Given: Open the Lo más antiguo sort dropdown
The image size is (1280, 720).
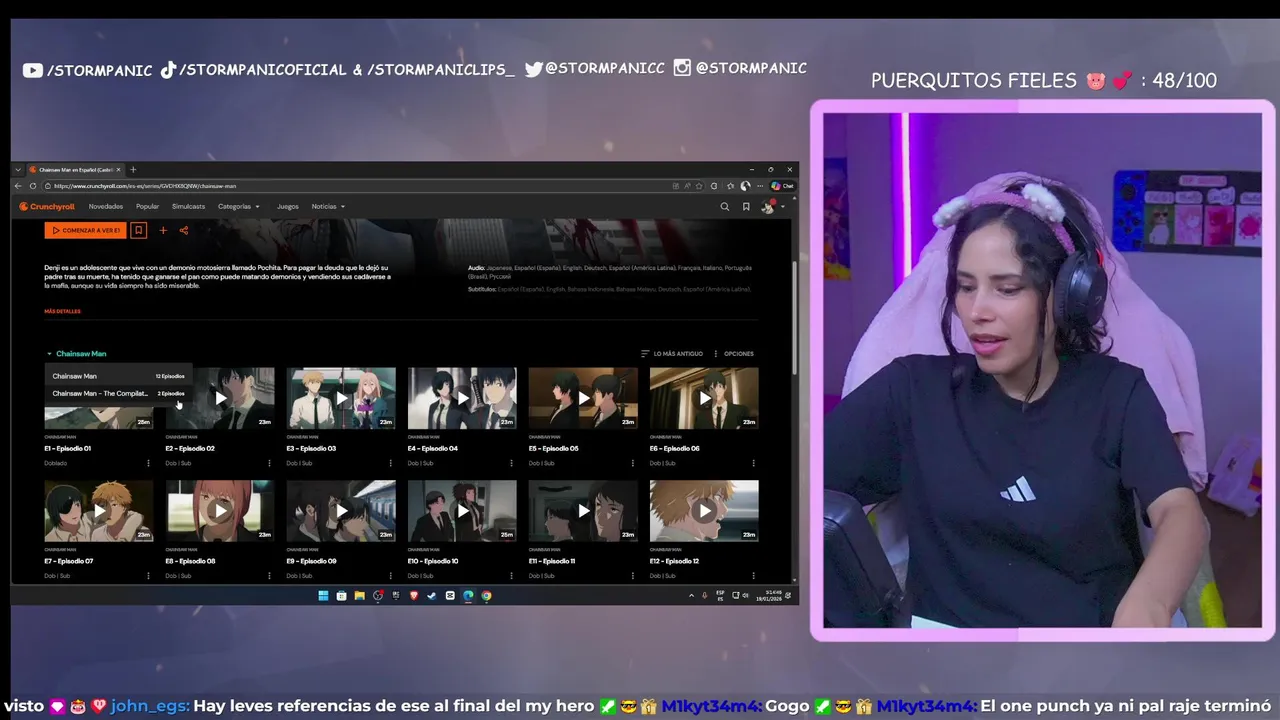Looking at the screenshot, I should tap(672, 354).
